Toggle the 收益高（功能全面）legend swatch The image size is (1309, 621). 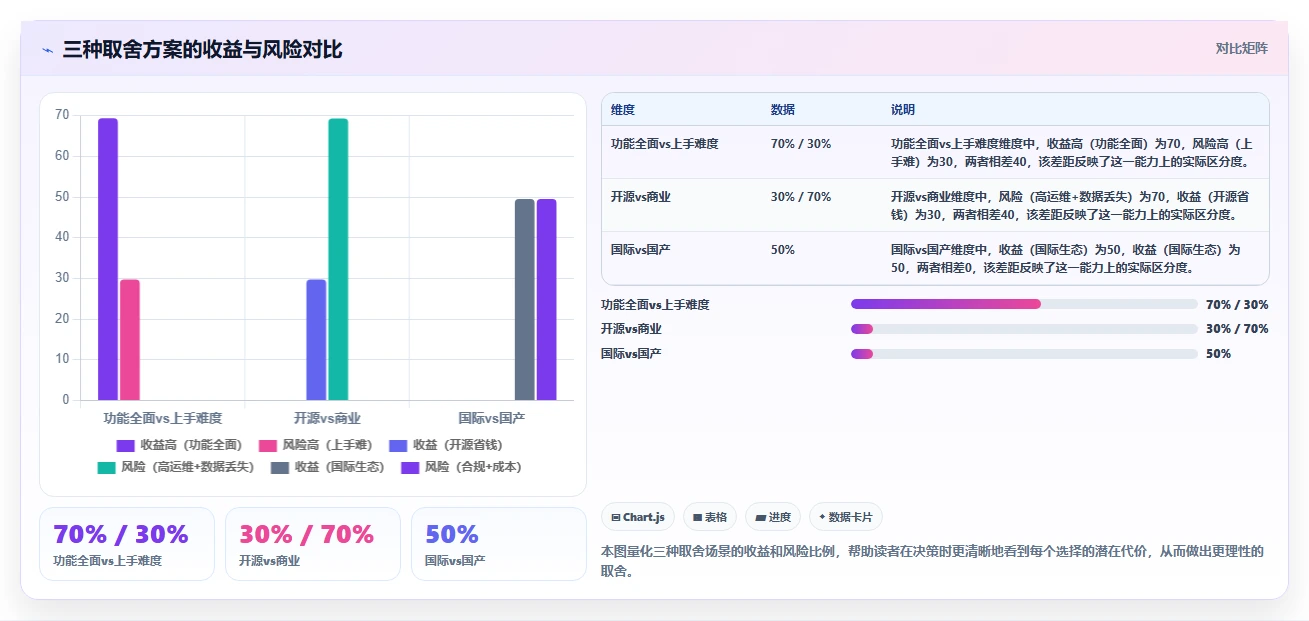(125, 445)
